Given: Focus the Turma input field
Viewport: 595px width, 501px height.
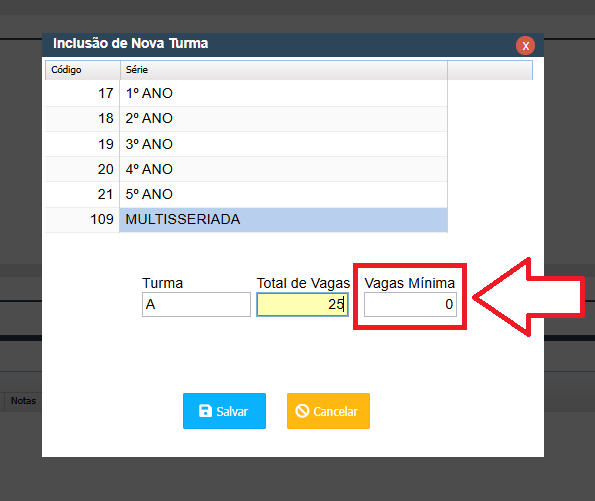Looking at the screenshot, I should pos(196,304).
